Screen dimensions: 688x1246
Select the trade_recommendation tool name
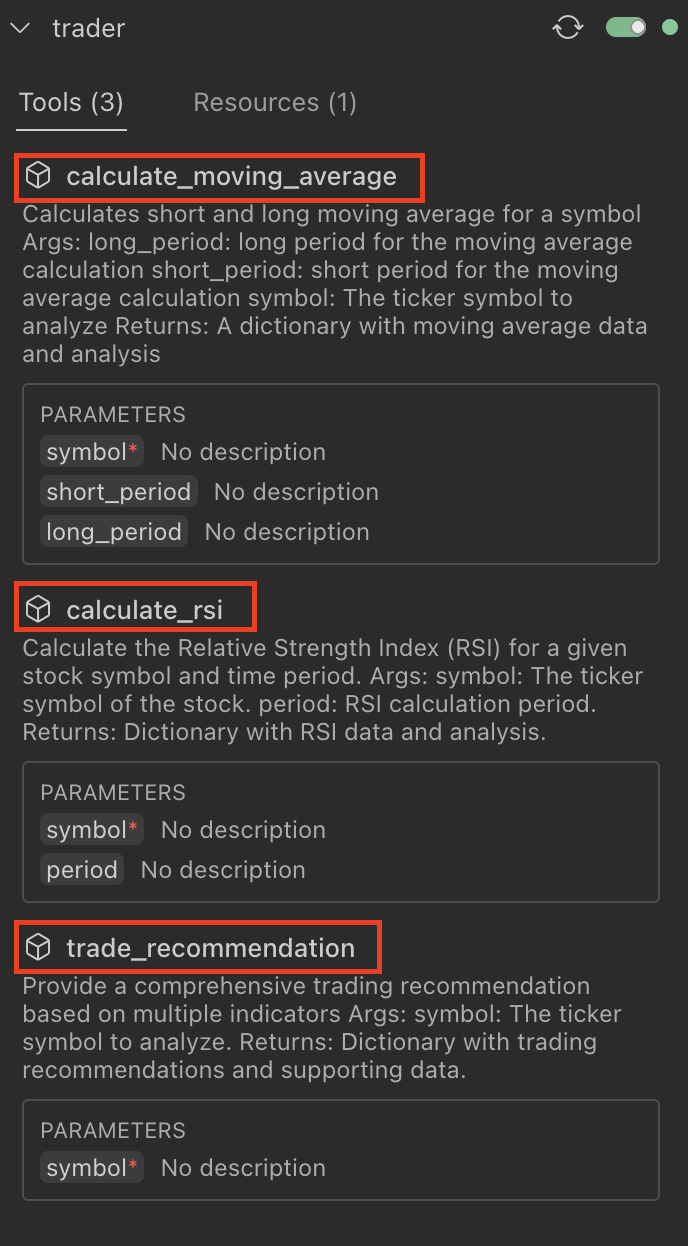tap(210, 948)
